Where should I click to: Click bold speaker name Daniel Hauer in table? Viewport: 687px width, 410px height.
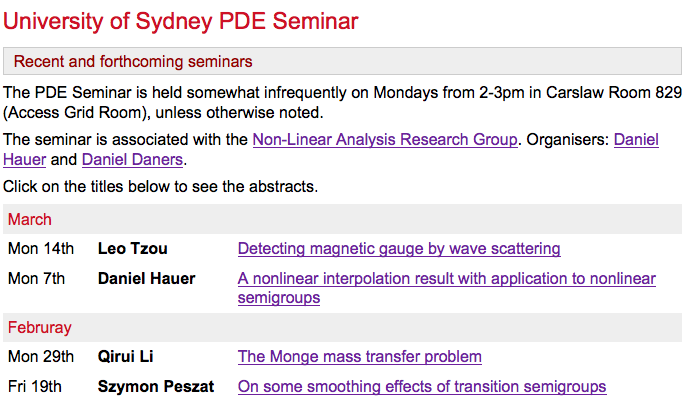(146, 279)
